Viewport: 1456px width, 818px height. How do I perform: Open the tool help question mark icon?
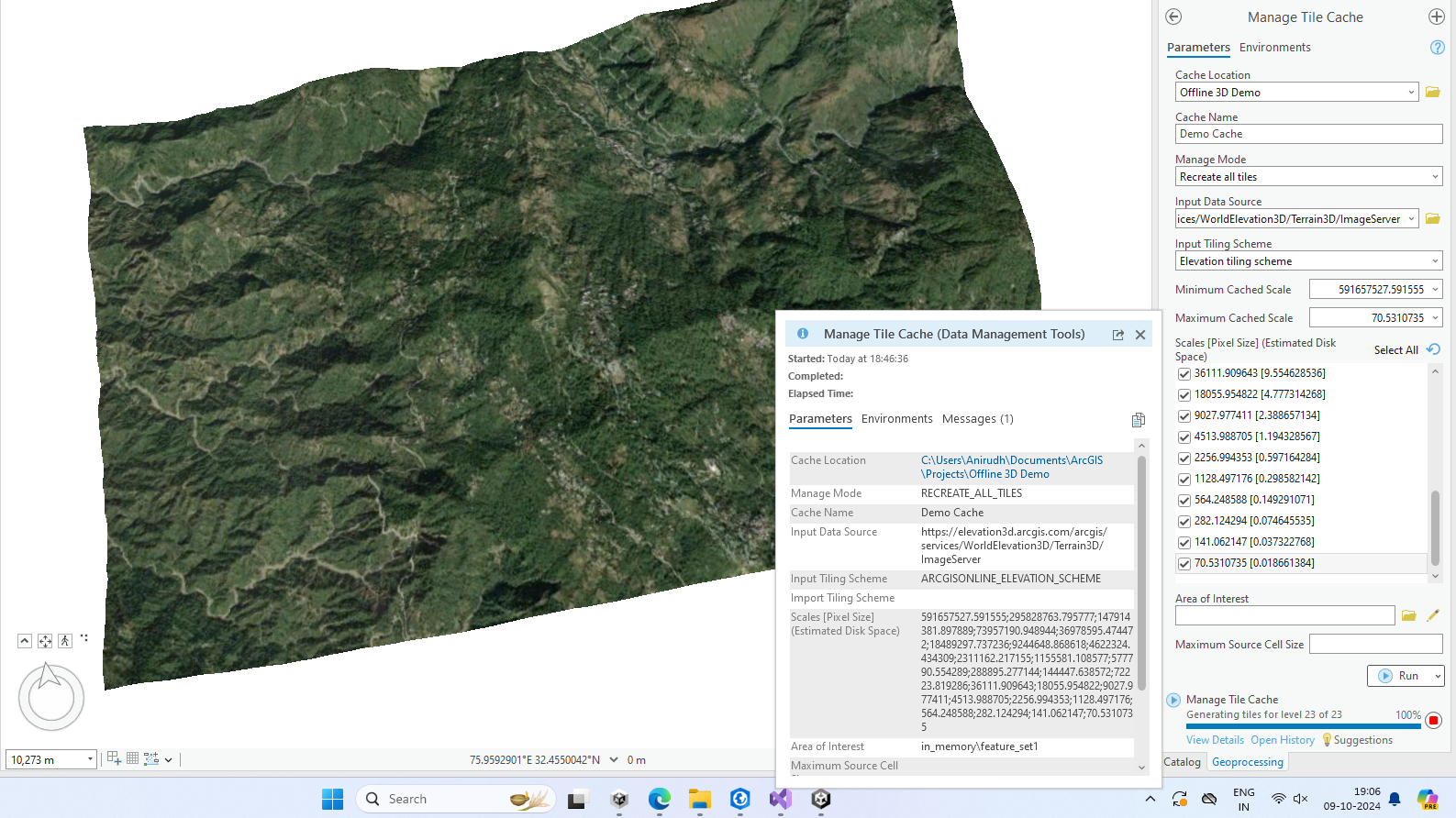point(1438,48)
